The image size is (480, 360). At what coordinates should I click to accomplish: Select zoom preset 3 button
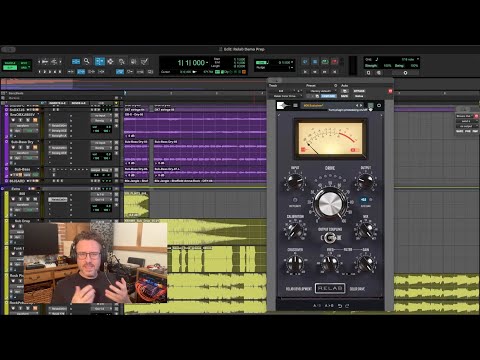tap(50, 72)
